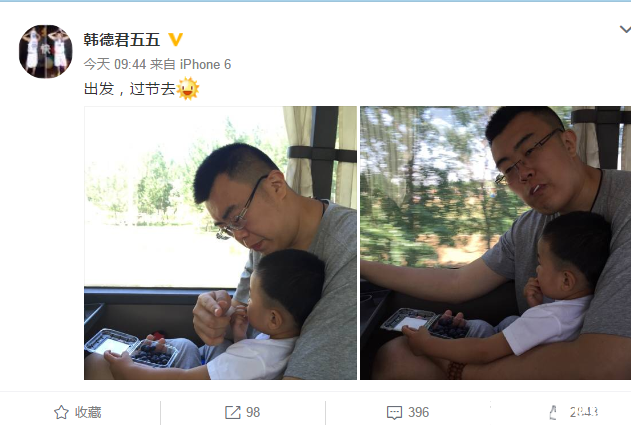Click the 韩德君五五 profile avatar
The image size is (631, 434).
(45, 51)
